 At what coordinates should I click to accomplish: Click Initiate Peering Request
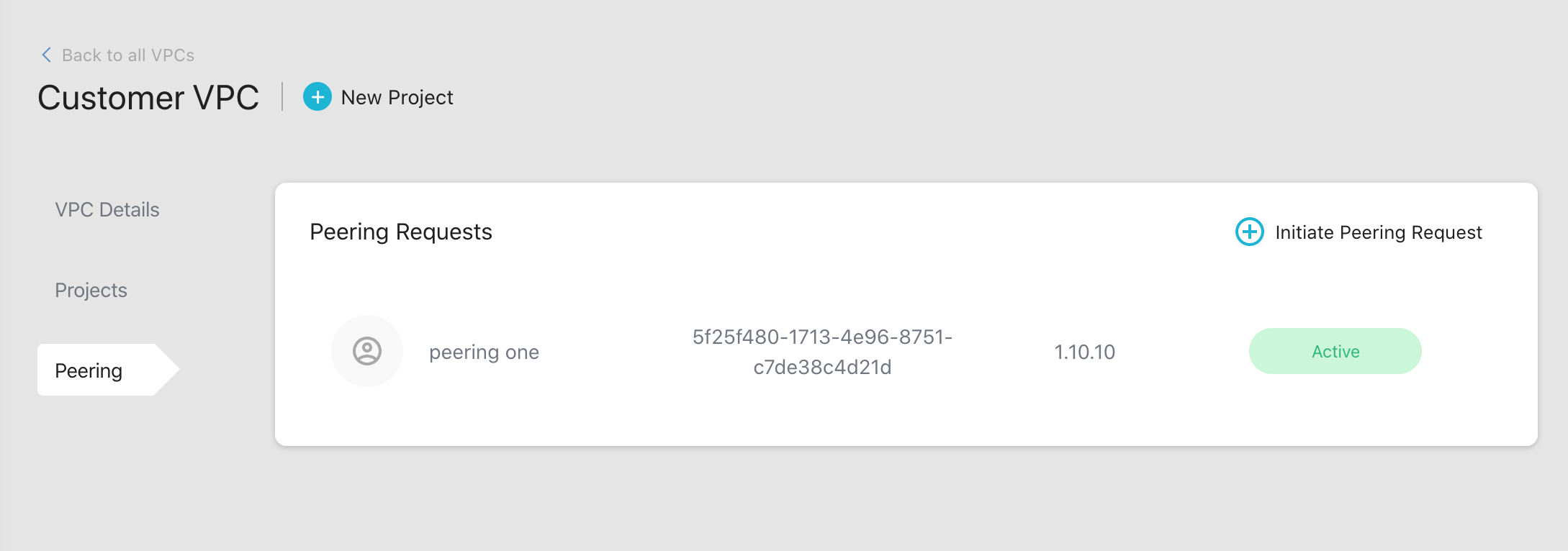tap(1378, 232)
